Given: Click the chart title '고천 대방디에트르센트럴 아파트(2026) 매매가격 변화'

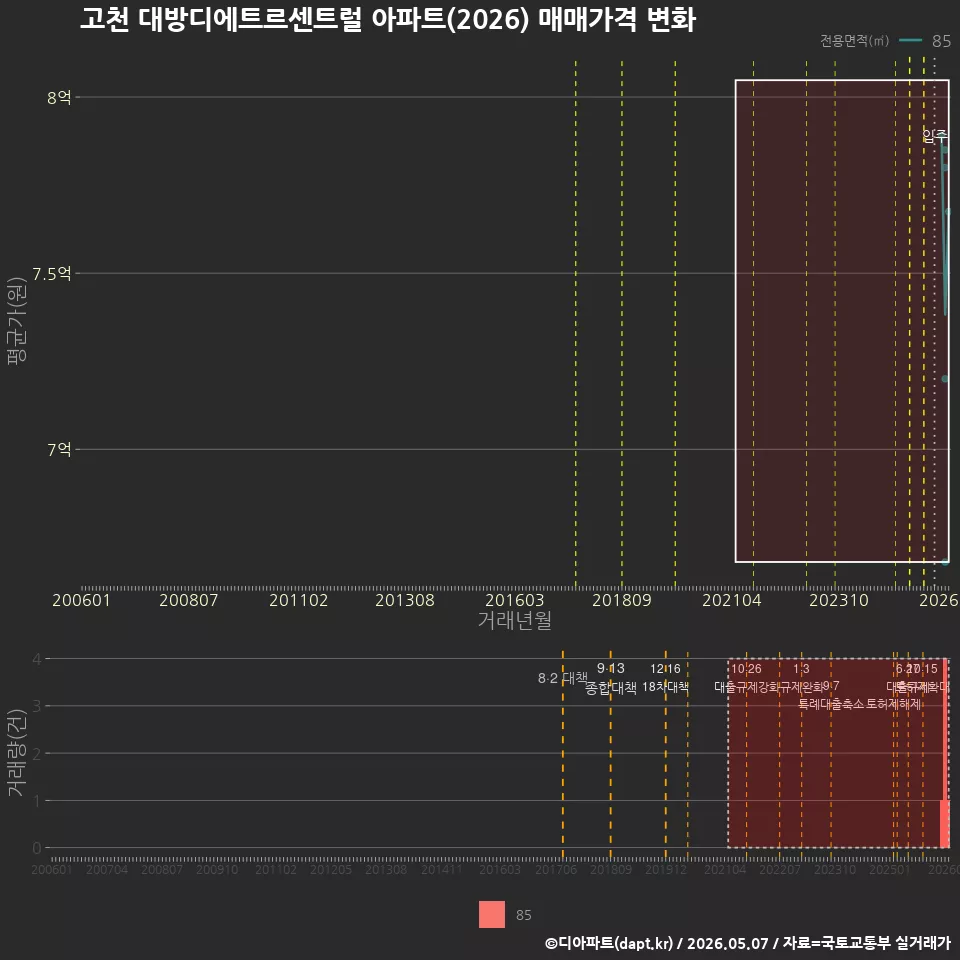Looking at the screenshot, I should click(388, 20).
